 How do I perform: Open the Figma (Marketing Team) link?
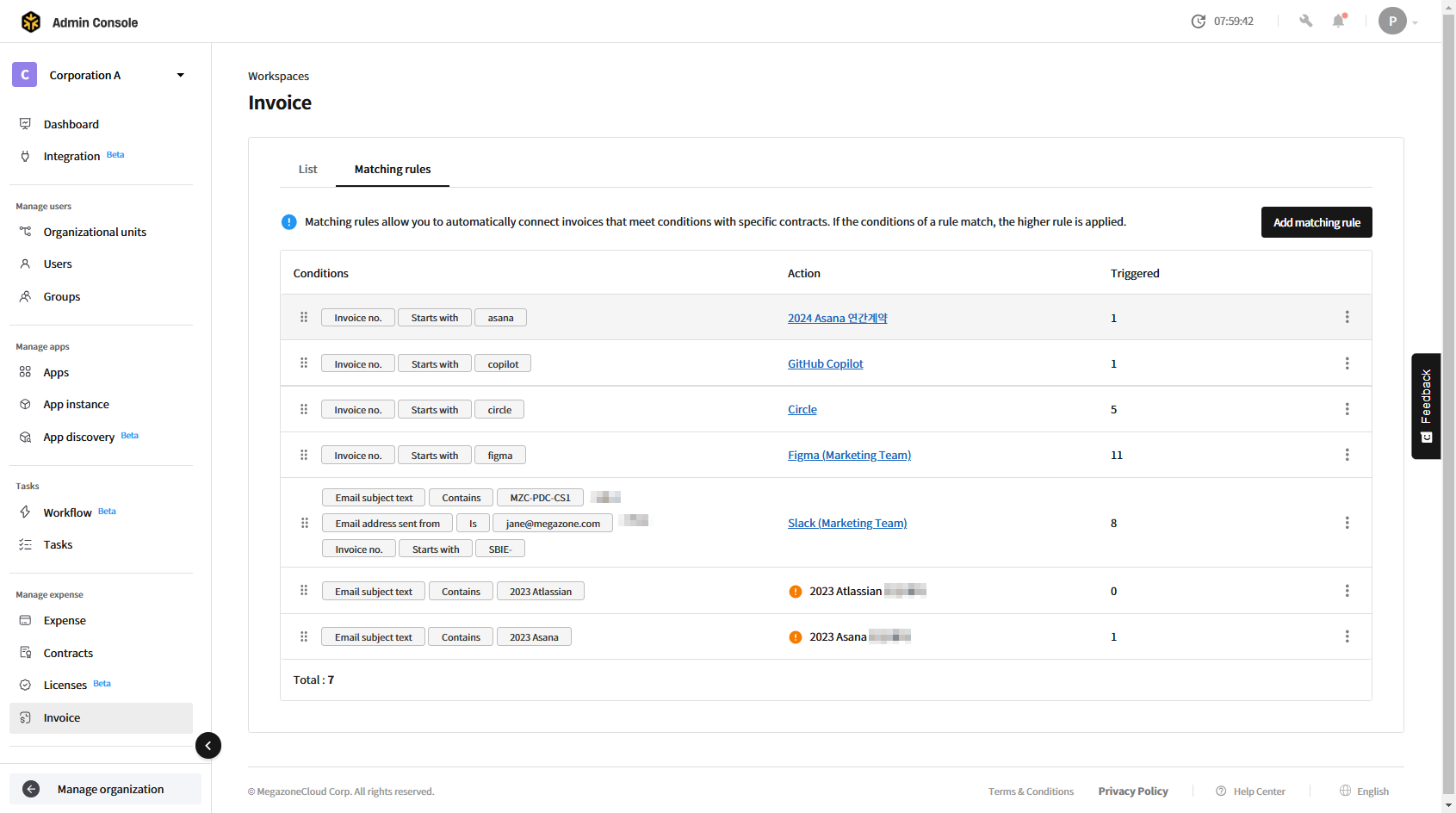pyautogui.click(x=849, y=455)
